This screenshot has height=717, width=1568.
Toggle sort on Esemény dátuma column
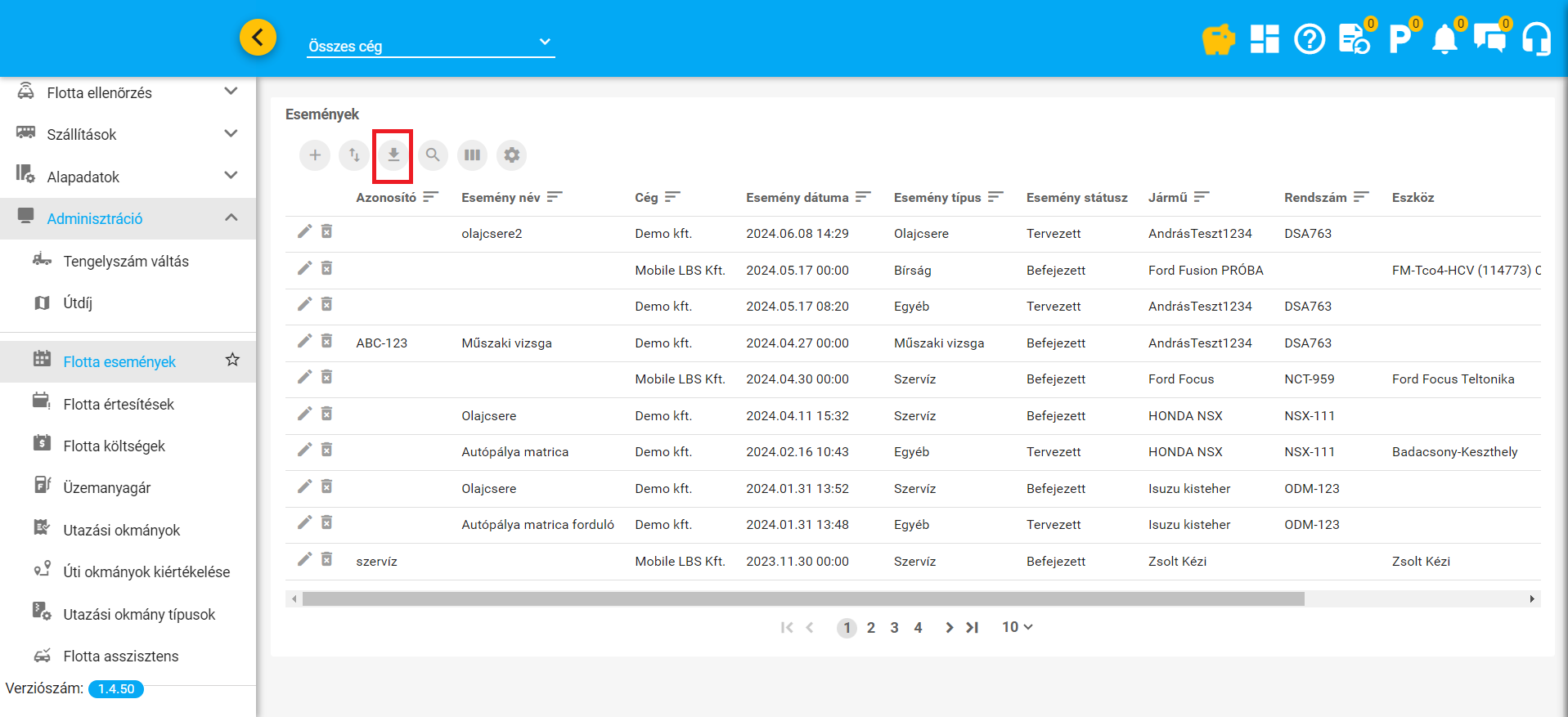click(x=863, y=197)
